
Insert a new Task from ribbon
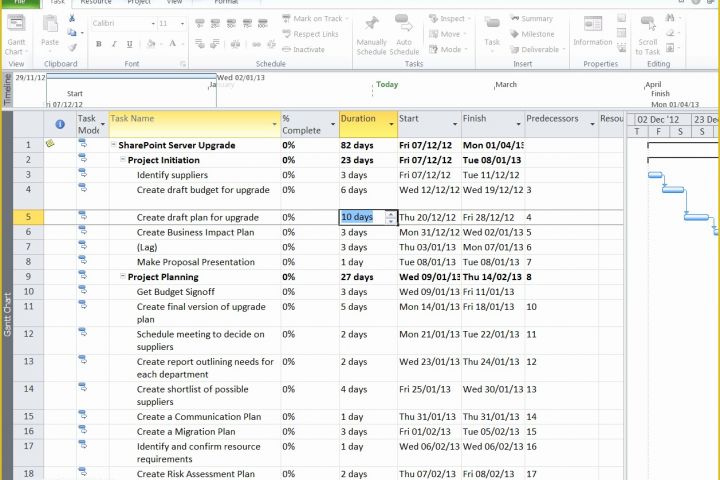click(492, 32)
